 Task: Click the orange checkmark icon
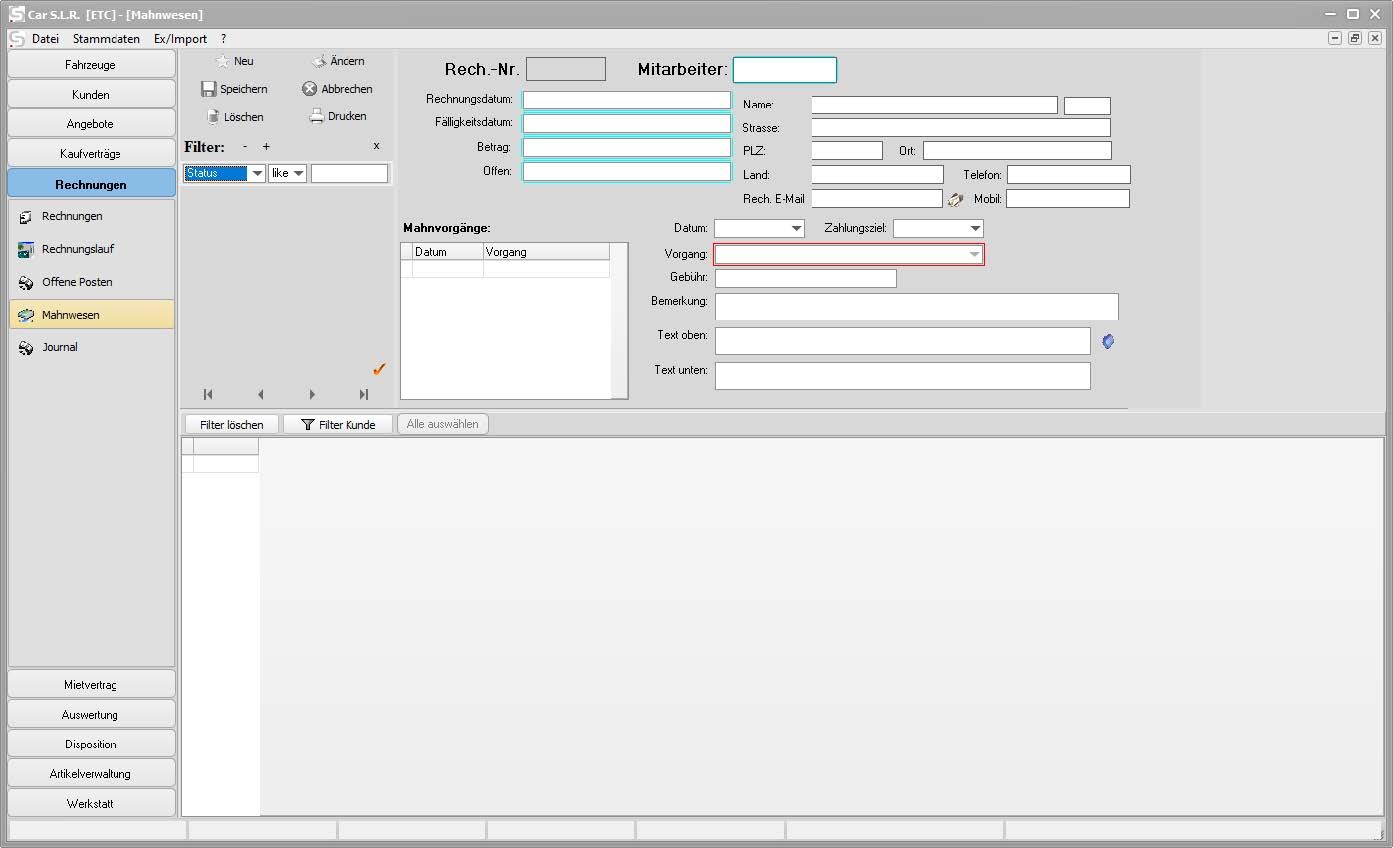[379, 369]
